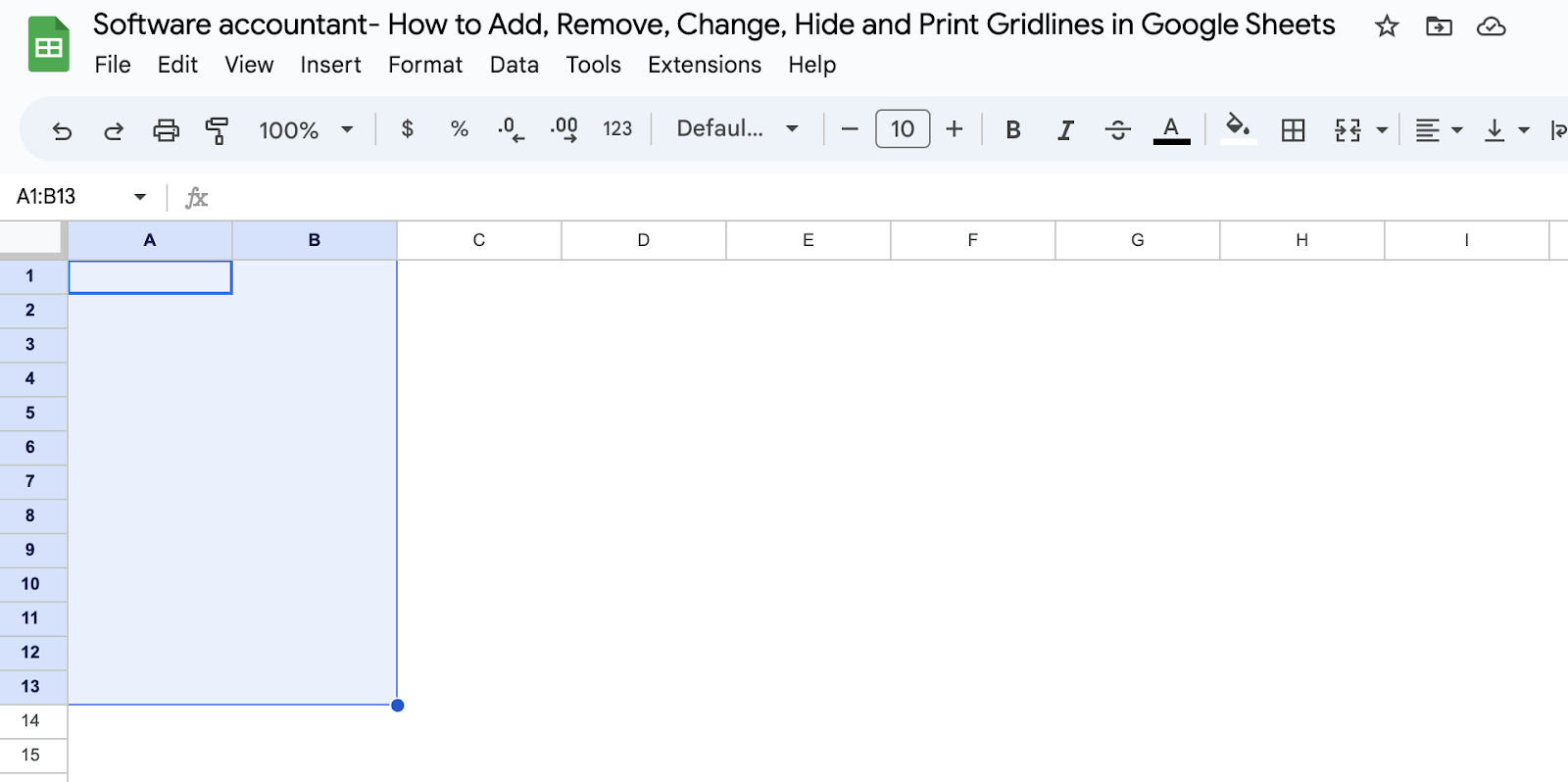Click the Print icon

(166, 129)
